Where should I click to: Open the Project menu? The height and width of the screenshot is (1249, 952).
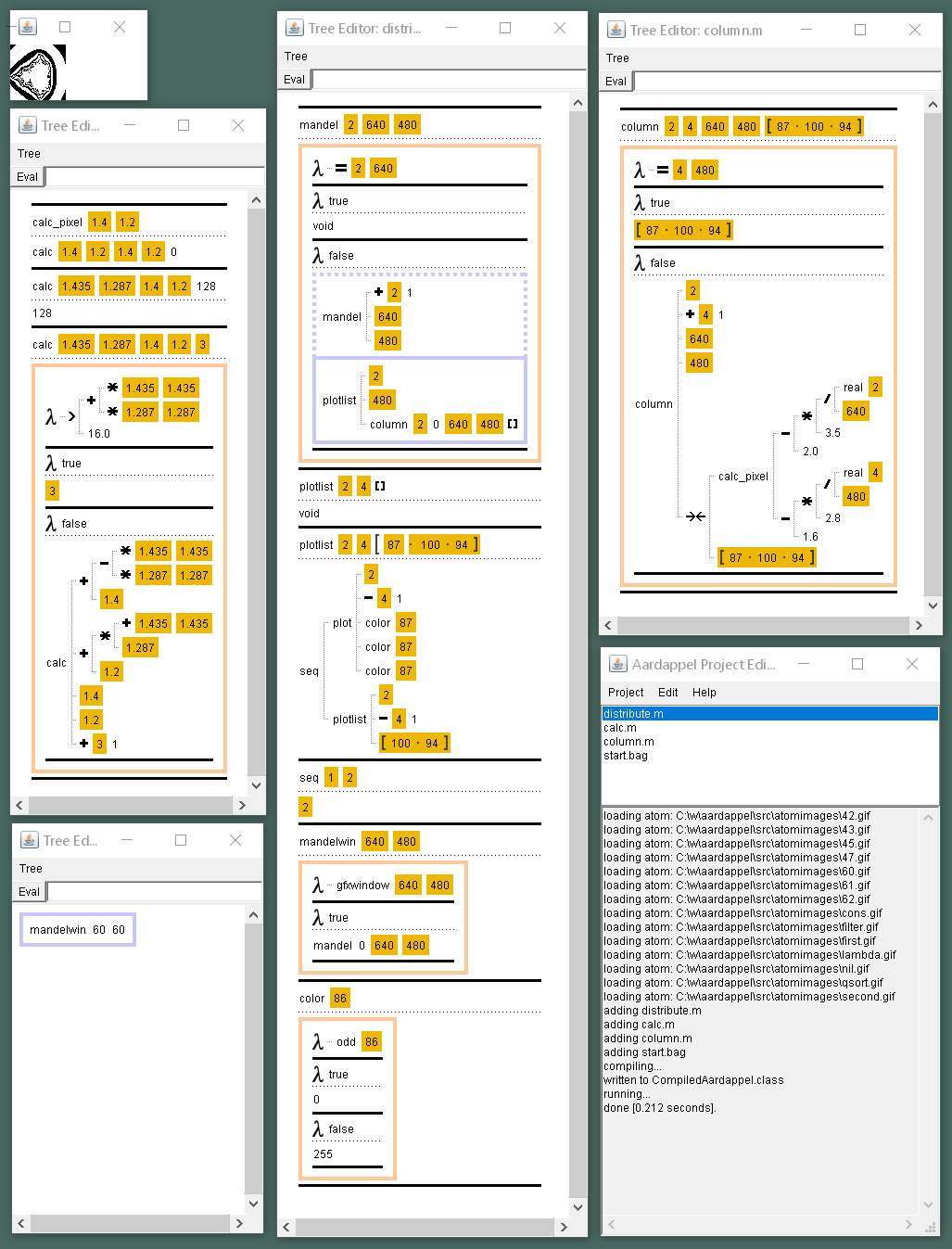[626, 693]
